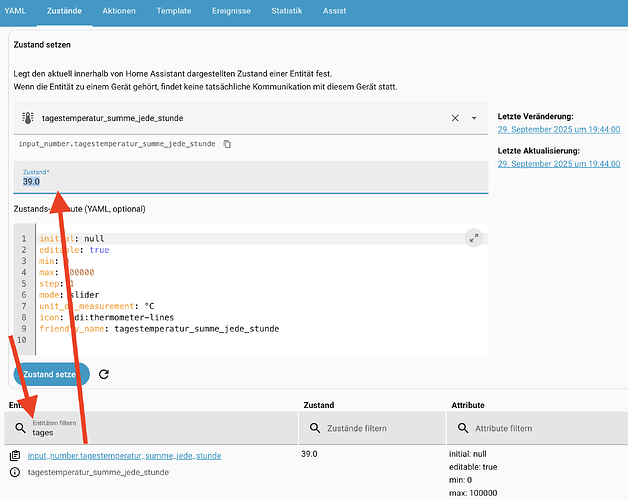Open the Assist tab

334,11
